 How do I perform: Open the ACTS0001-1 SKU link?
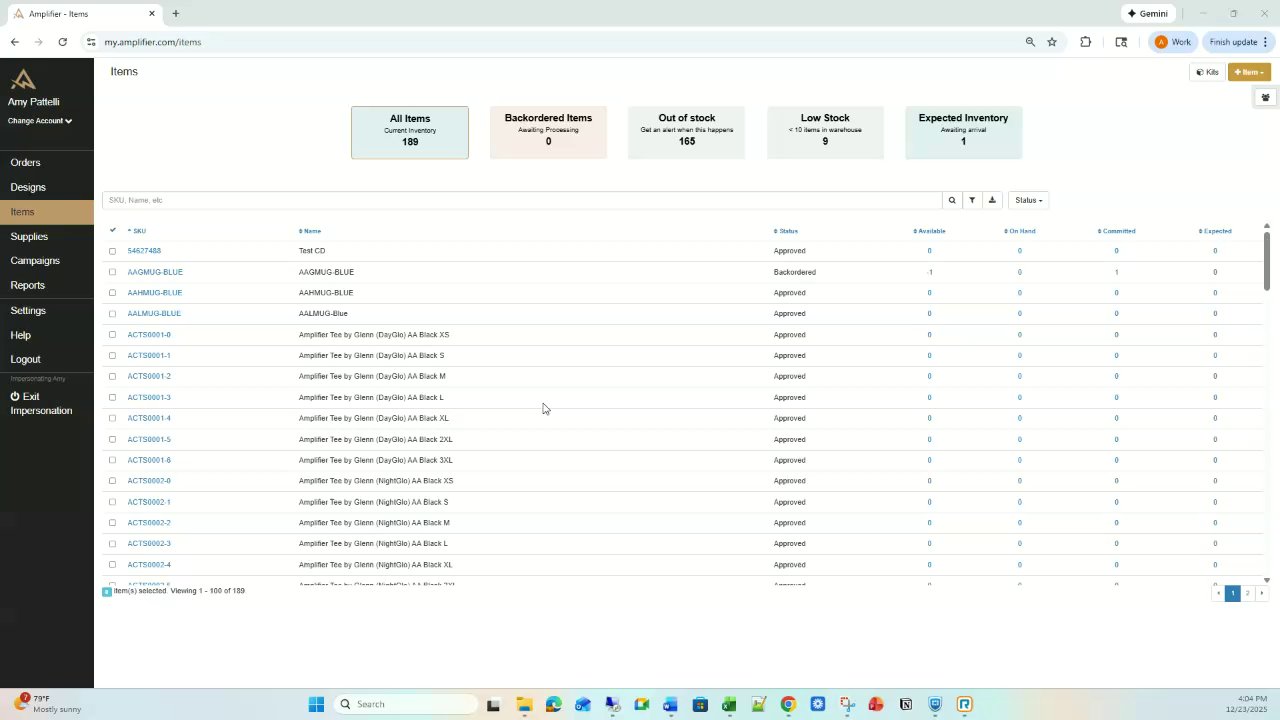click(149, 356)
